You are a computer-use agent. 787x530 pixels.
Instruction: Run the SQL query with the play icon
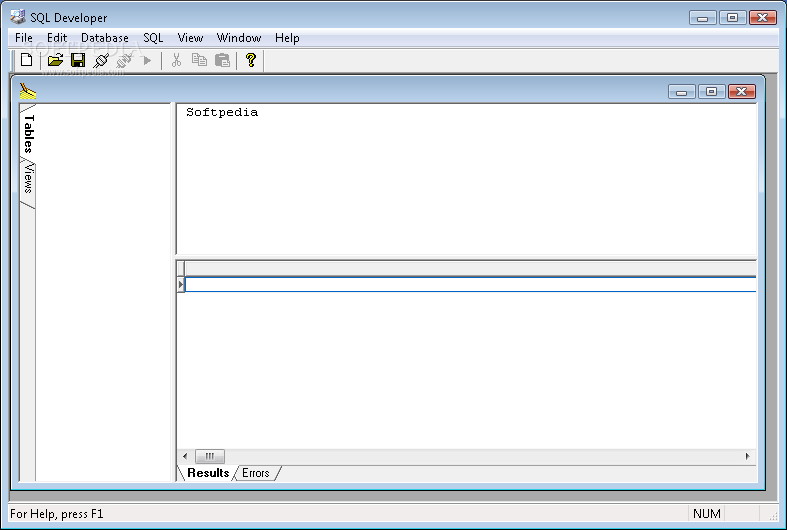tap(147, 61)
